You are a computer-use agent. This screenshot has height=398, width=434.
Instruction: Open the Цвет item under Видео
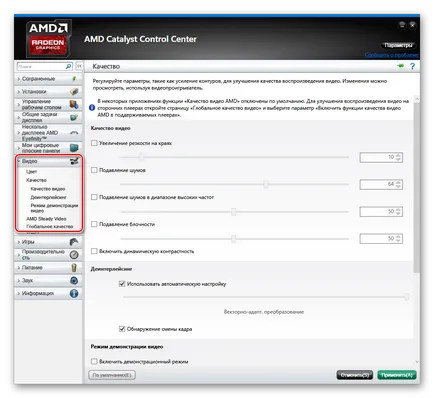[31, 172]
